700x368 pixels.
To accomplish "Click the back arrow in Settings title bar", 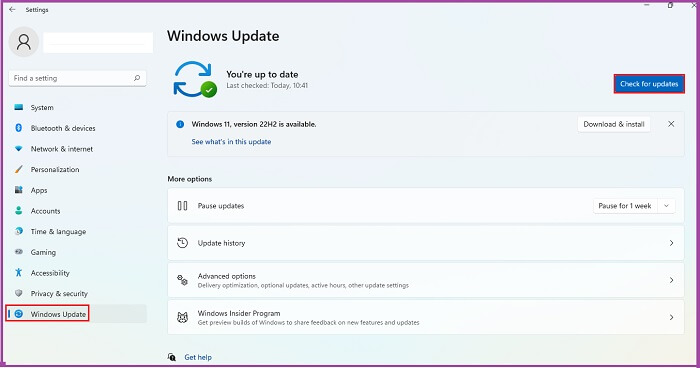I will pyautogui.click(x=12, y=9).
